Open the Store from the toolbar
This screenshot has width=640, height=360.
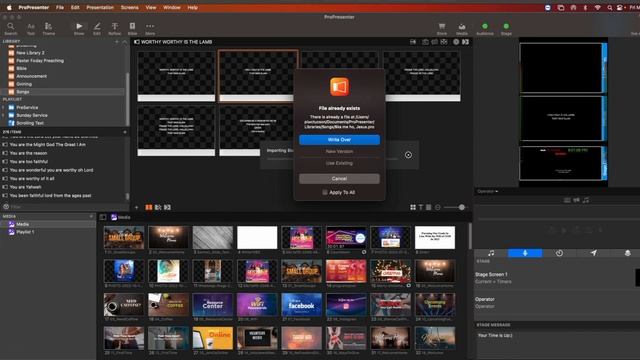[442, 29]
